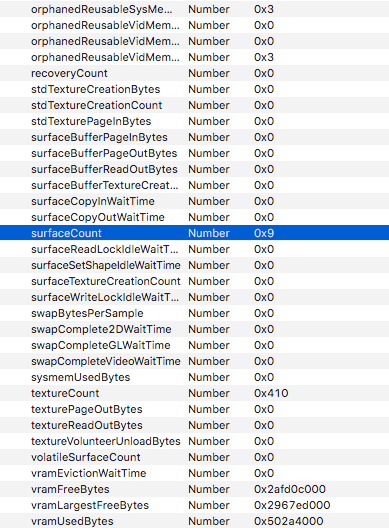
Task: Select the orphanedReusableSysMe... property row
Action: point(194,9)
